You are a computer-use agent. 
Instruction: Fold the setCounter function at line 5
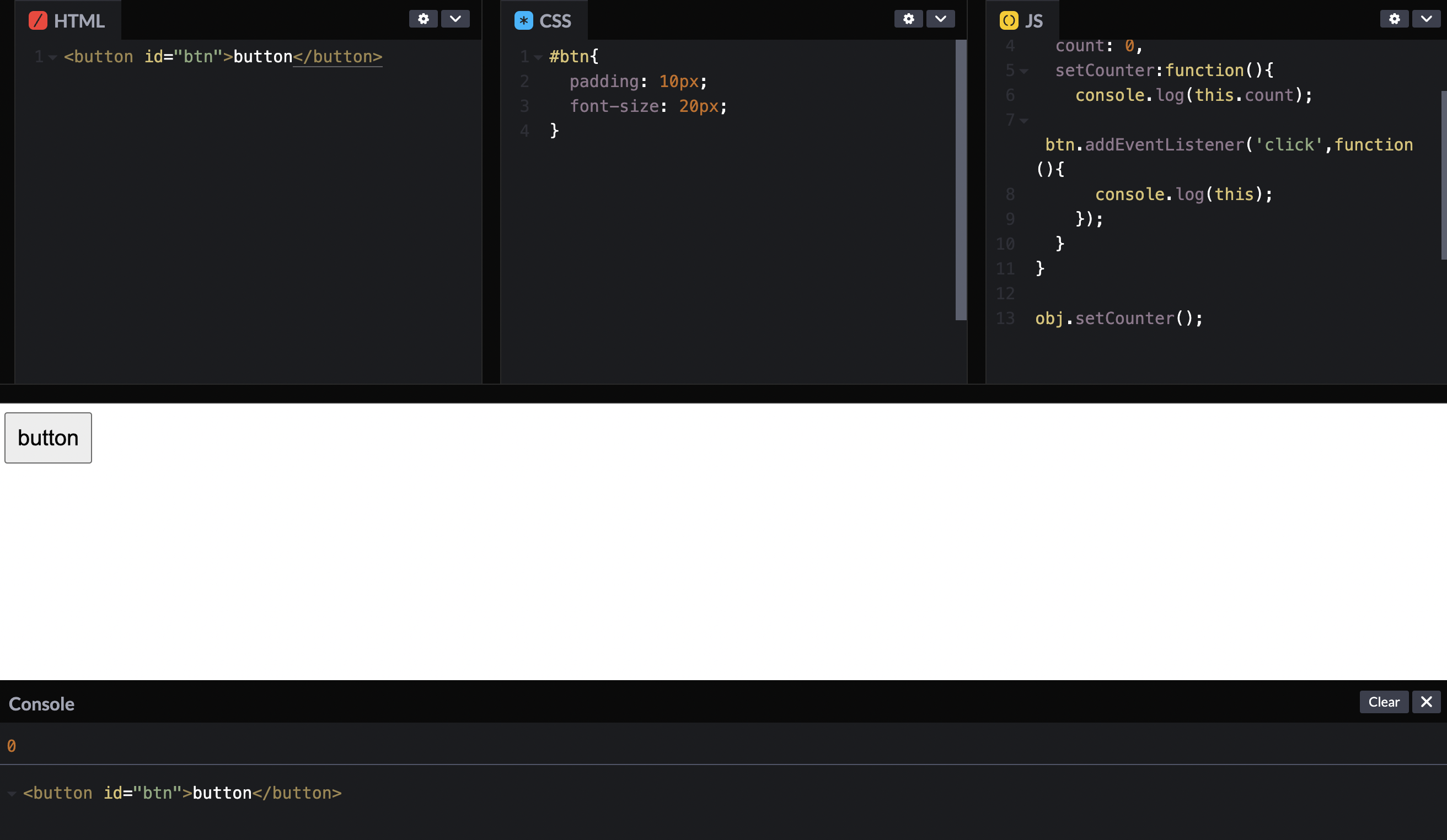1024,71
